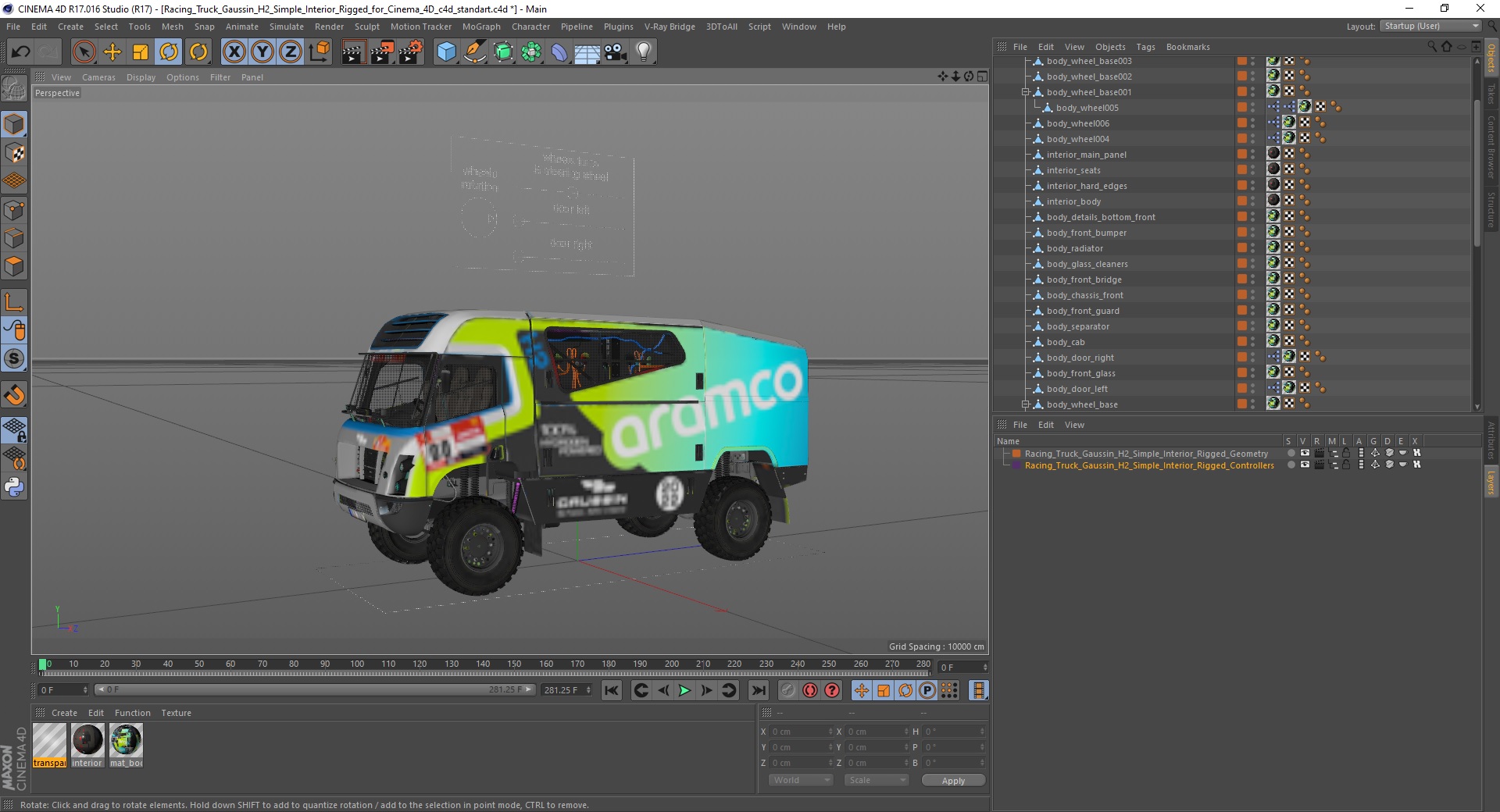Toggle view eye for Controllers layer
Viewport: 1500px width, 812px height.
(1305, 465)
